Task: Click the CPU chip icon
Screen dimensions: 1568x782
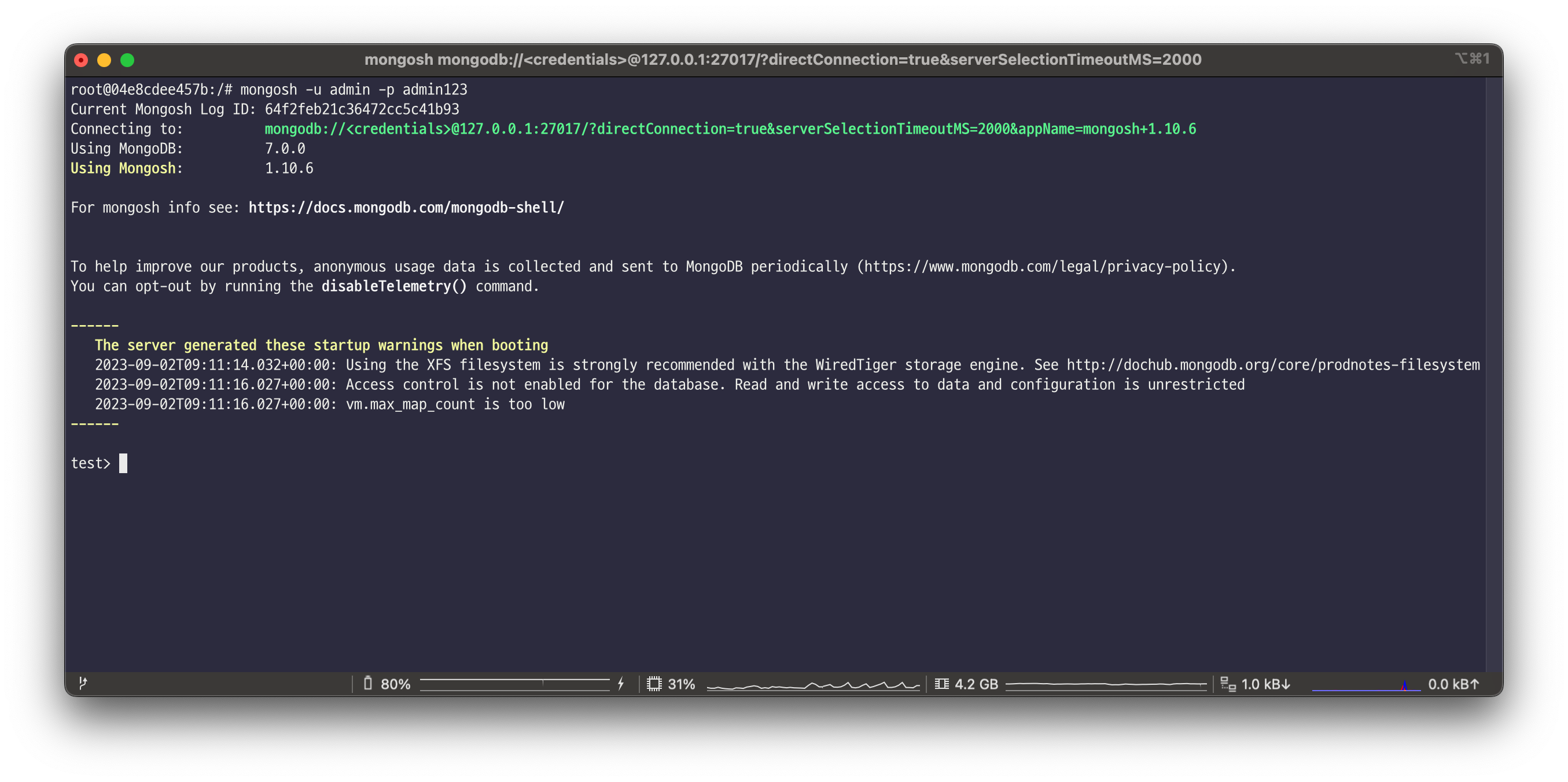Action: 654,684
